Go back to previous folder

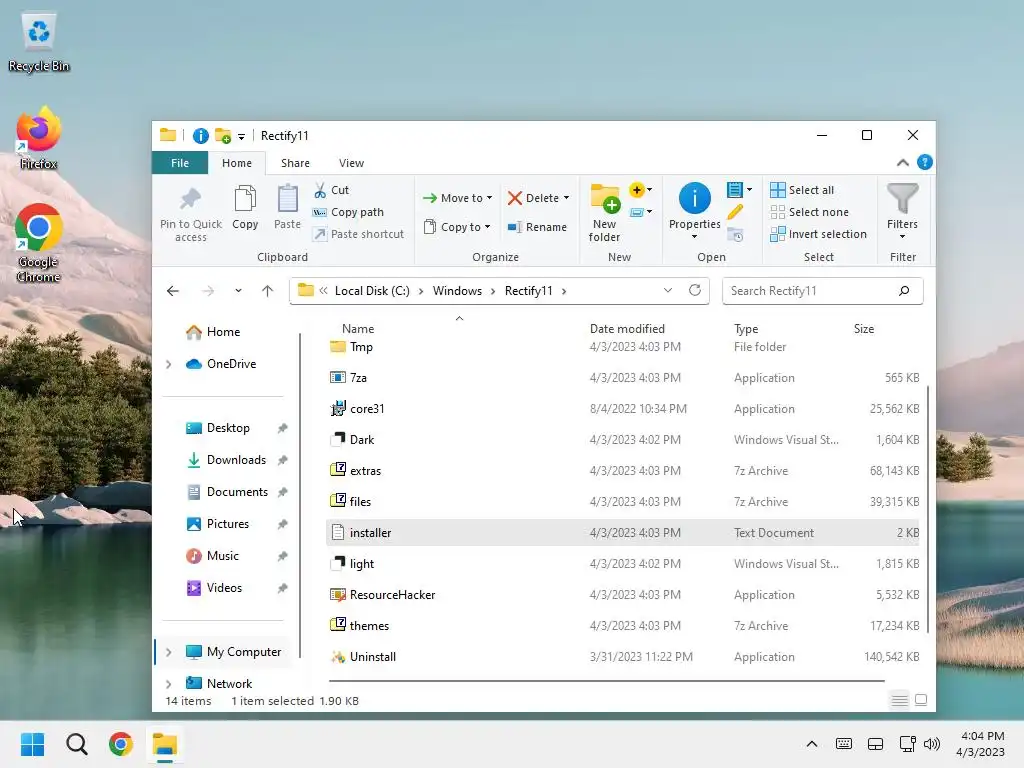[x=173, y=291]
